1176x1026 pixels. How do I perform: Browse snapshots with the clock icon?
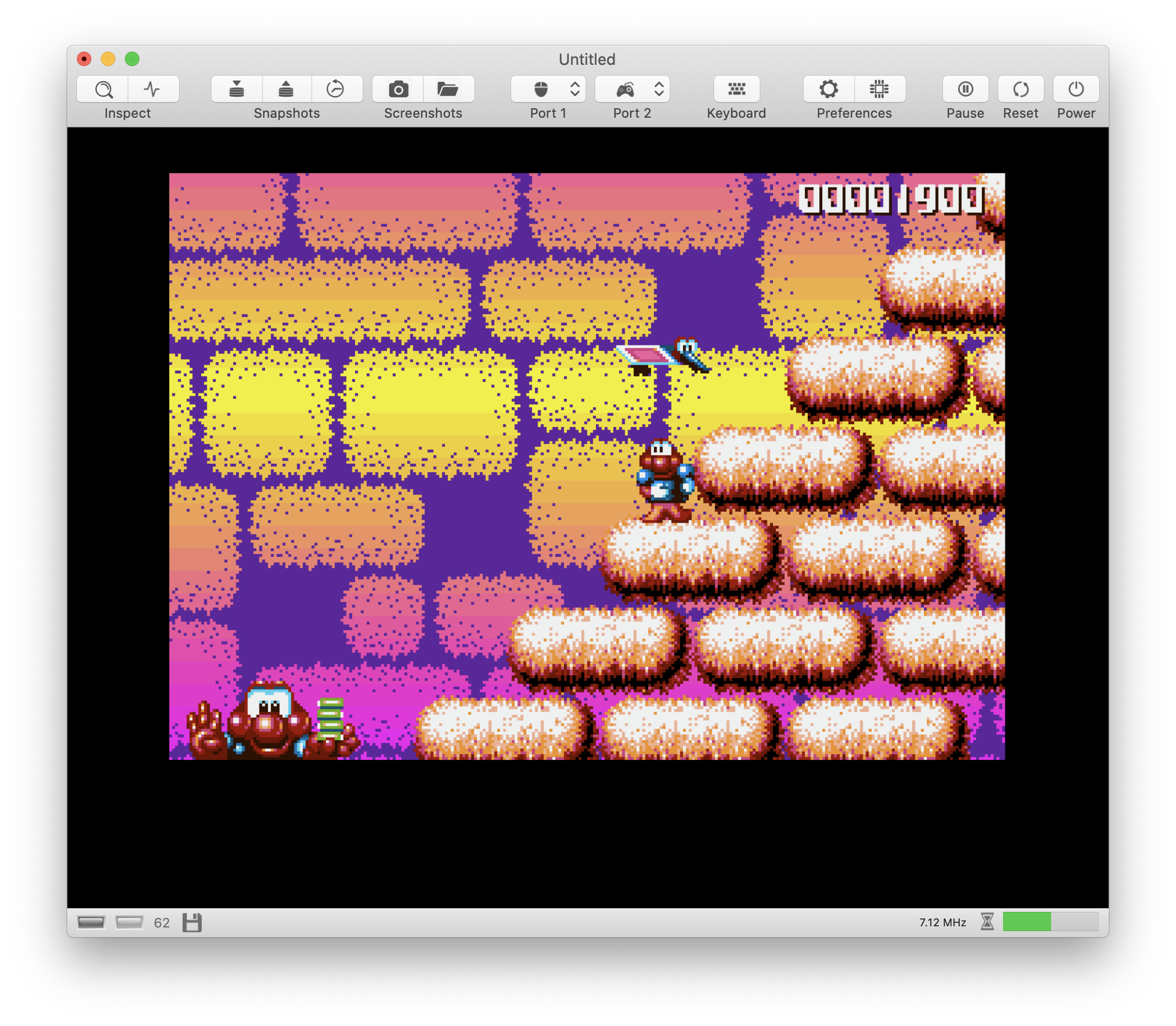click(336, 90)
